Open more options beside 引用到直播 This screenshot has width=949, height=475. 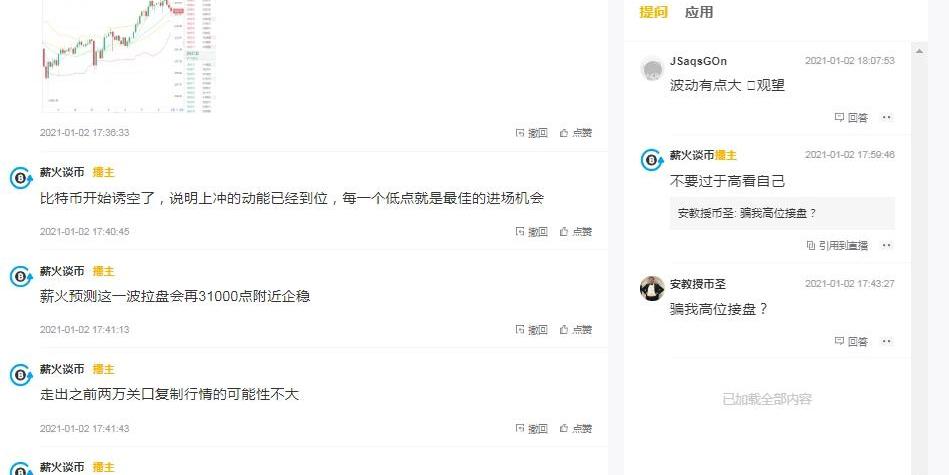click(x=886, y=246)
